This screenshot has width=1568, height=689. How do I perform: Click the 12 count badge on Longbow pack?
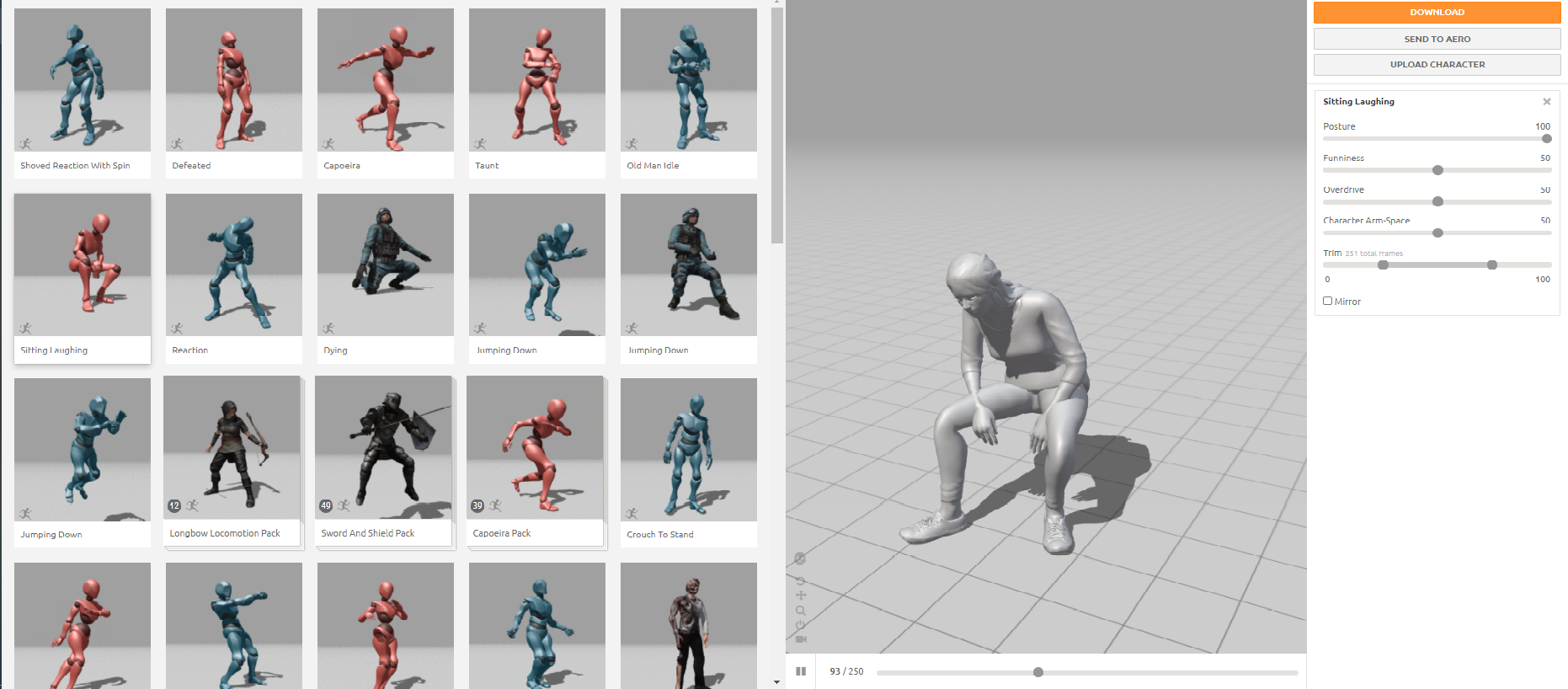pyautogui.click(x=174, y=505)
